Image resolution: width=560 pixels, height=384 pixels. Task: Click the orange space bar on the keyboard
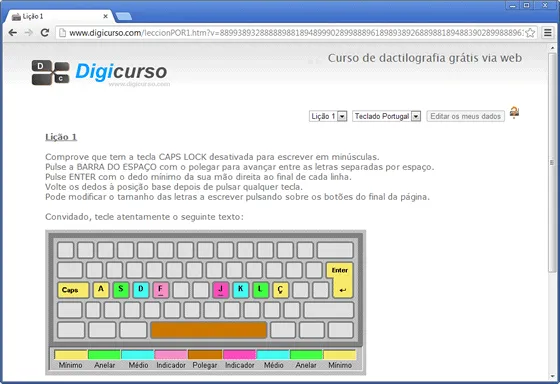click(209, 330)
